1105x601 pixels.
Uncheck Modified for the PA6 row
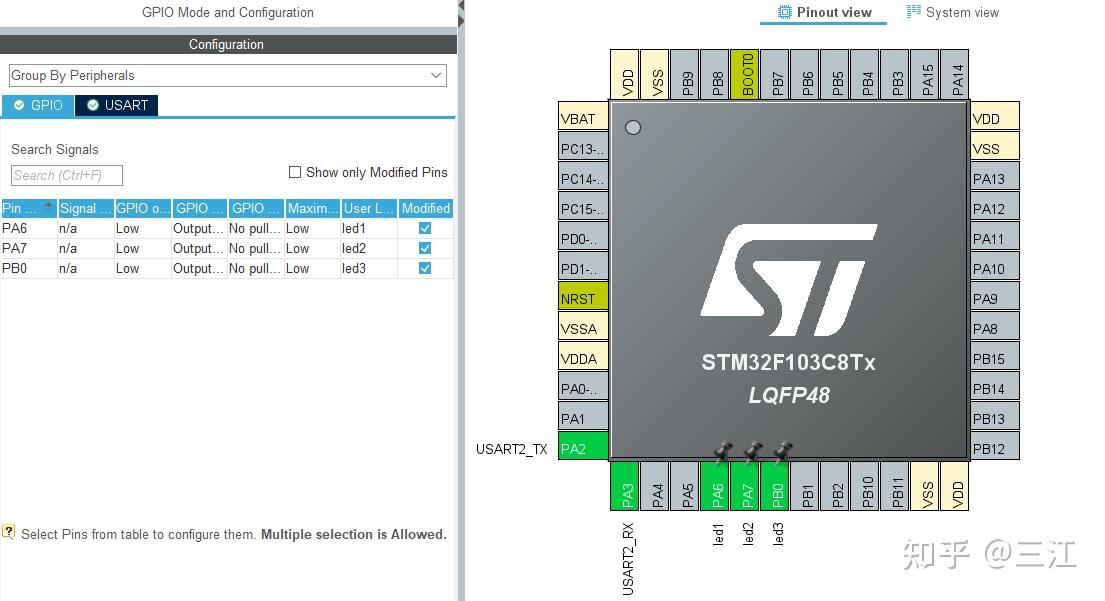tap(423, 228)
